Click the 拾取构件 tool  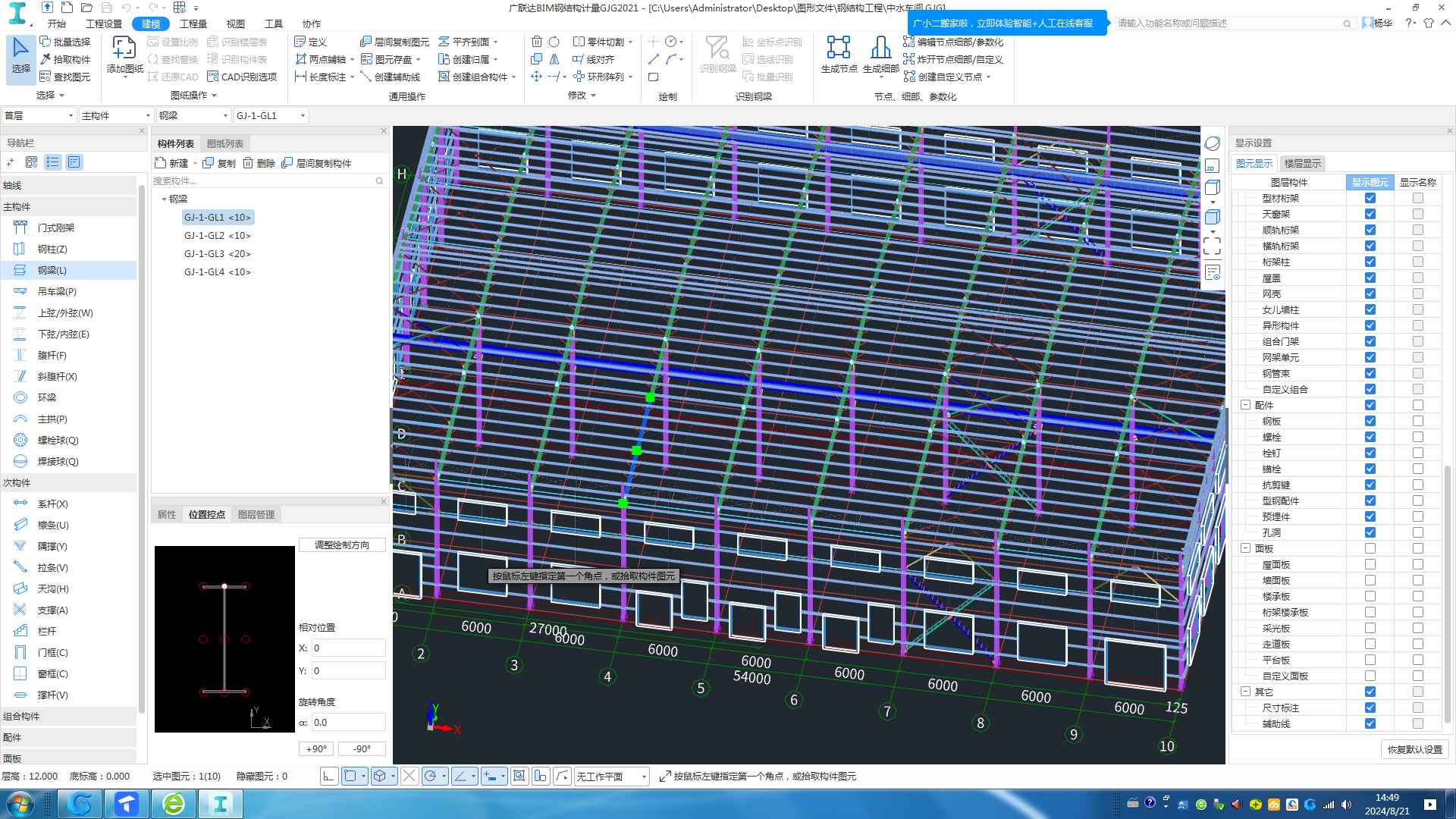[65, 59]
